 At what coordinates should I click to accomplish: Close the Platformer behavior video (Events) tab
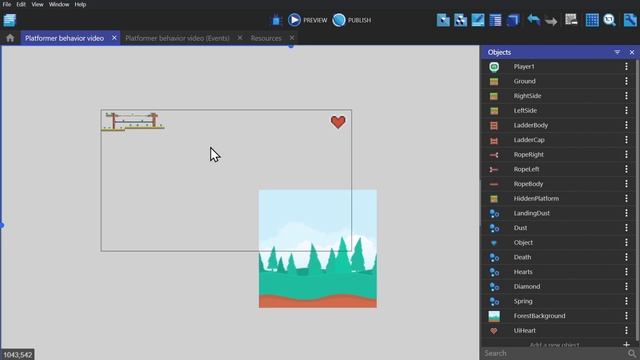[240, 38]
